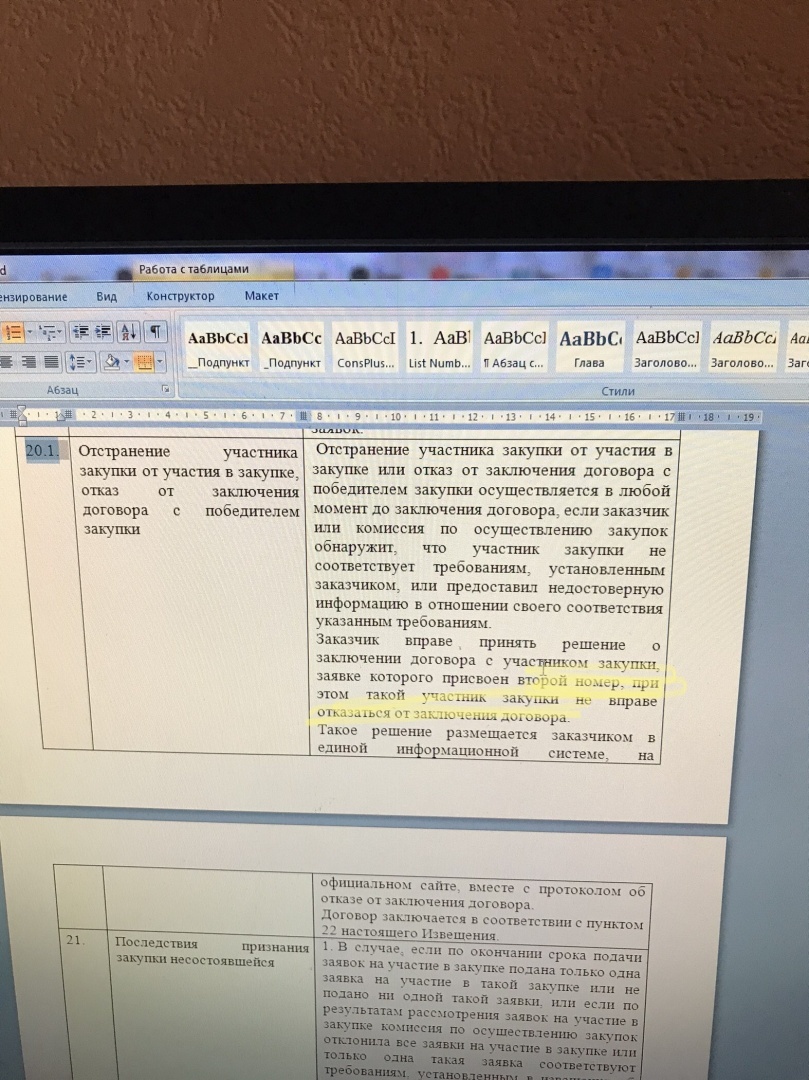The height and width of the screenshot is (1080, 809).
Task: Click the Абзац group label
Action: click(62, 390)
